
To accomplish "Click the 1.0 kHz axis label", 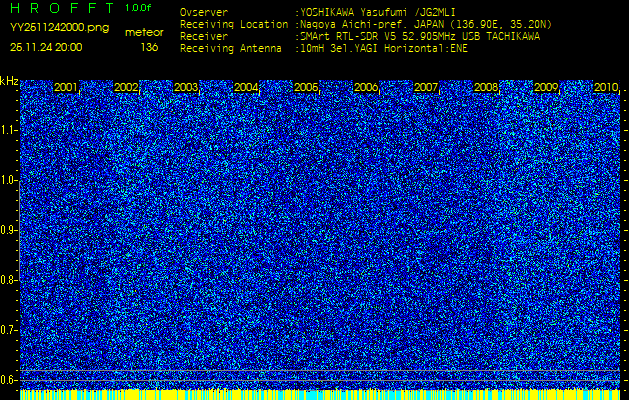I will tap(9, 181).
